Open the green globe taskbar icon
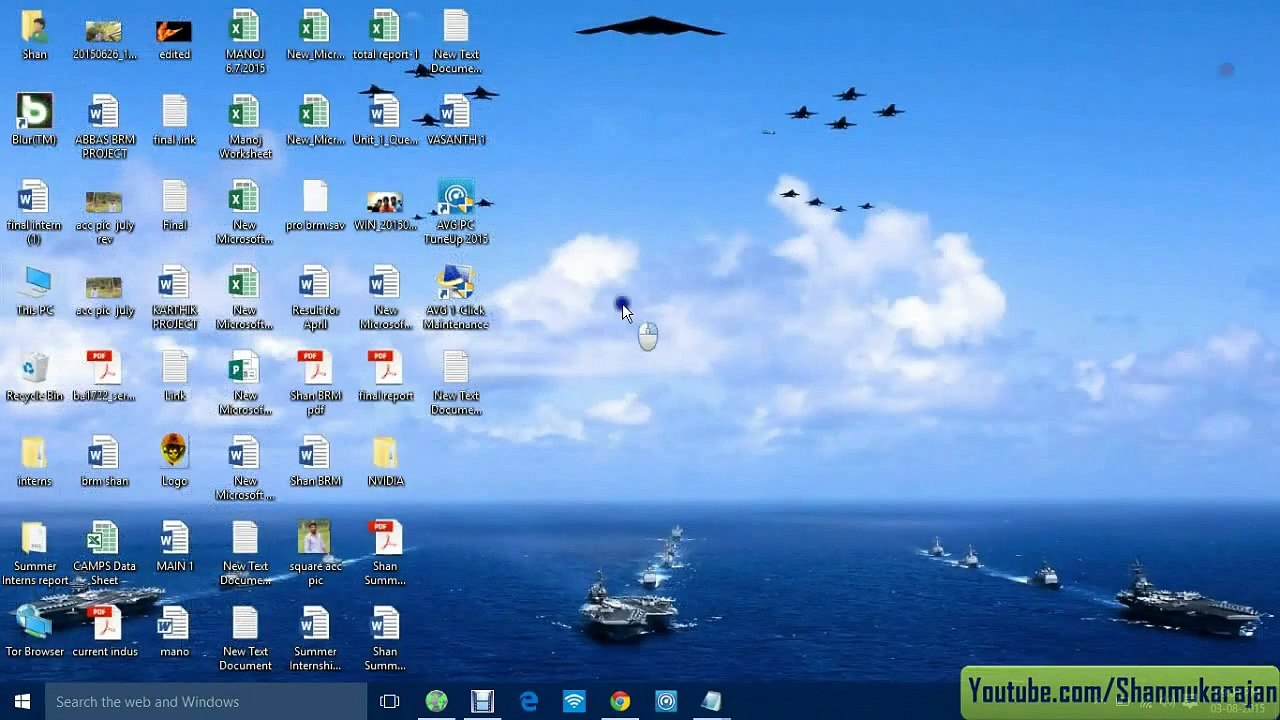The width and height of the screenshot is (1280, 720). pos(436,702)
